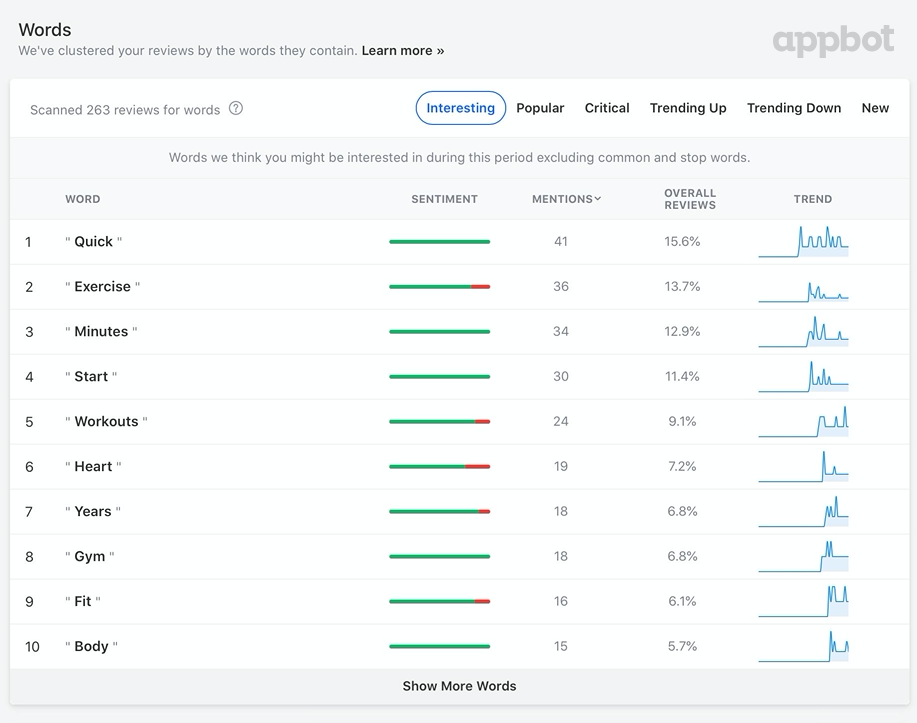The height and width of the screenshot is (723, 917).
Task: View the Trending Down tab
Action: pyautogui.click(x=793, y=108)
